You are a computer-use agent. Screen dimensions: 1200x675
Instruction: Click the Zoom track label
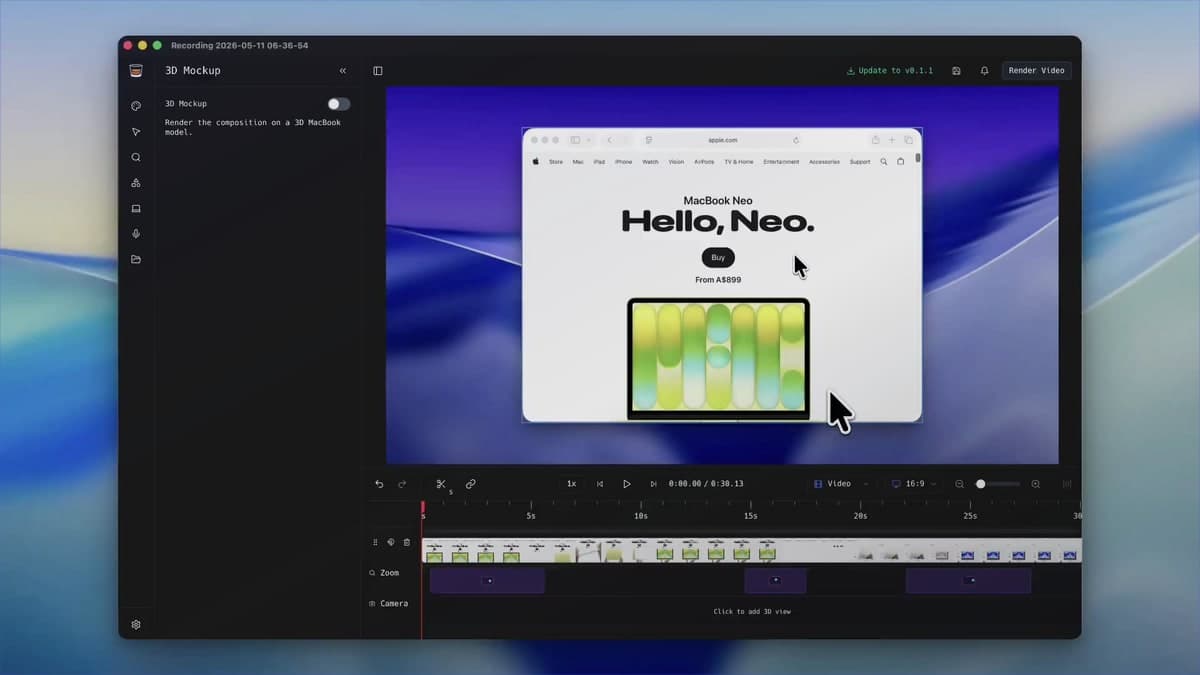(384, 573)
